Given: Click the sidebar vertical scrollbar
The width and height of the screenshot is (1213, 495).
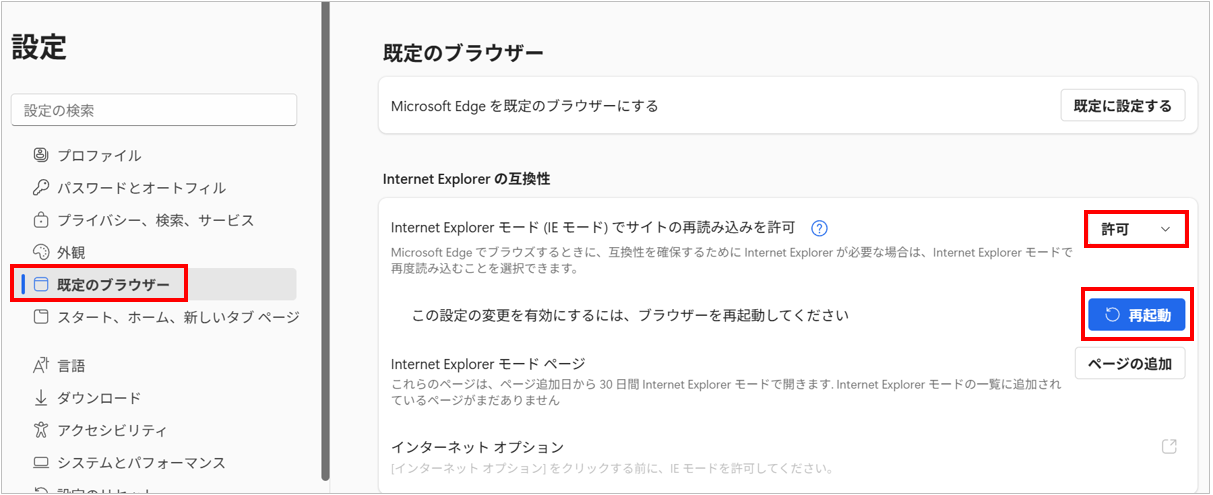Looking at the screenshot, I should (x=324, y=240).
